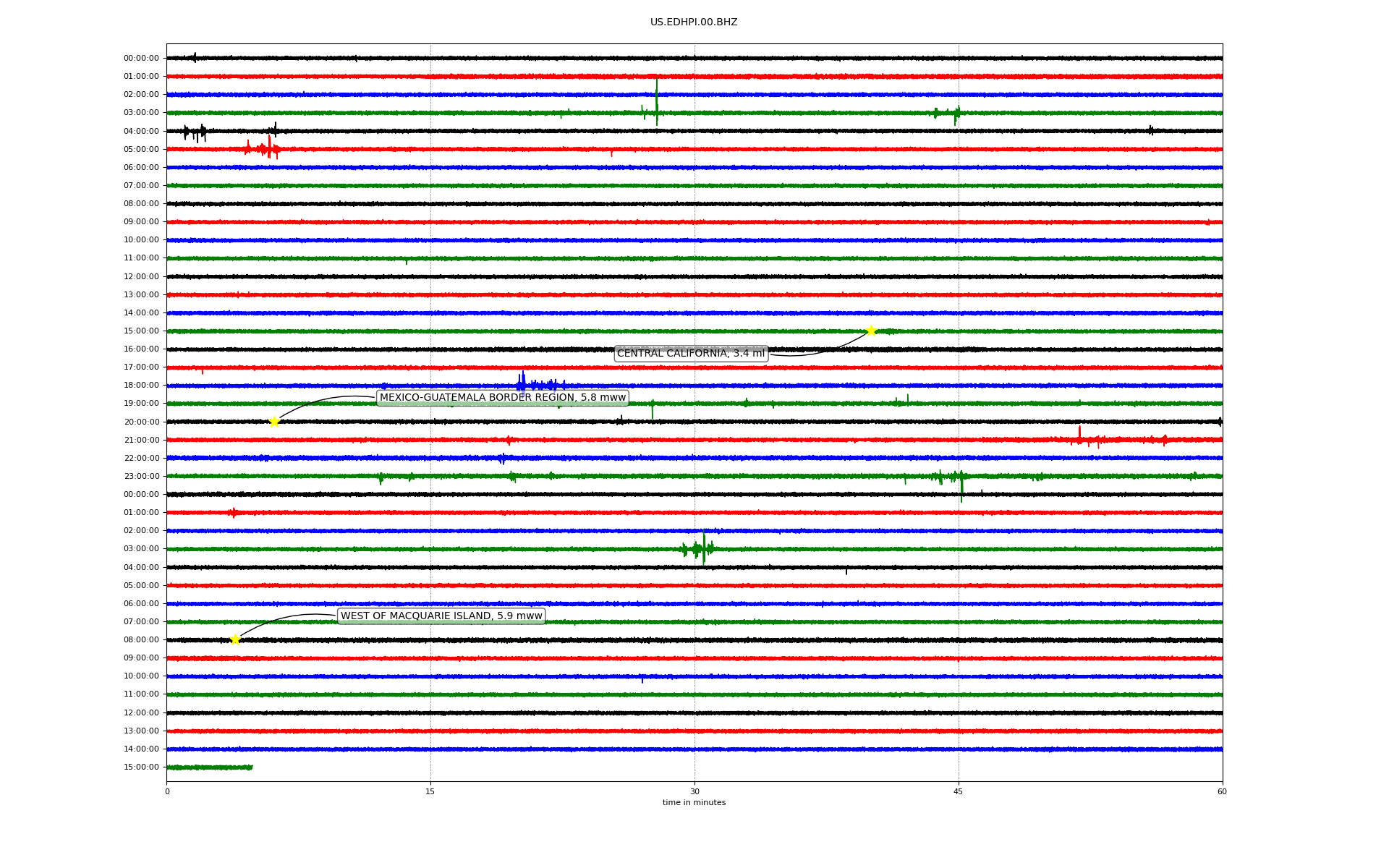The height and width of the screenshot is (868, 1389).
Task: Click the blue seismic burst on 18:00:00 trace
Action: point(523,383)
